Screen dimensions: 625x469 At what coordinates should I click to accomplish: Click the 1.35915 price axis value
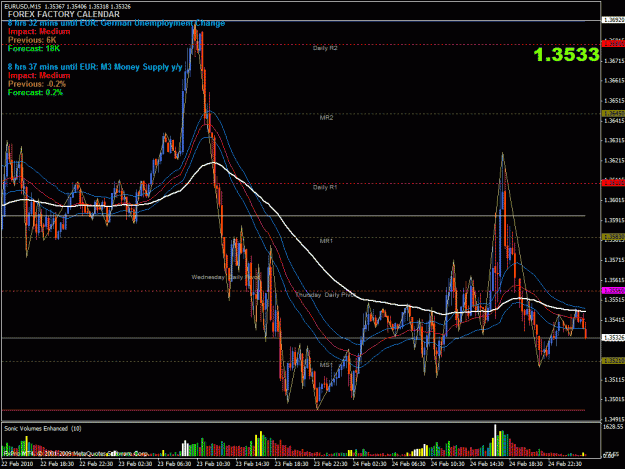tap(614, 220)
